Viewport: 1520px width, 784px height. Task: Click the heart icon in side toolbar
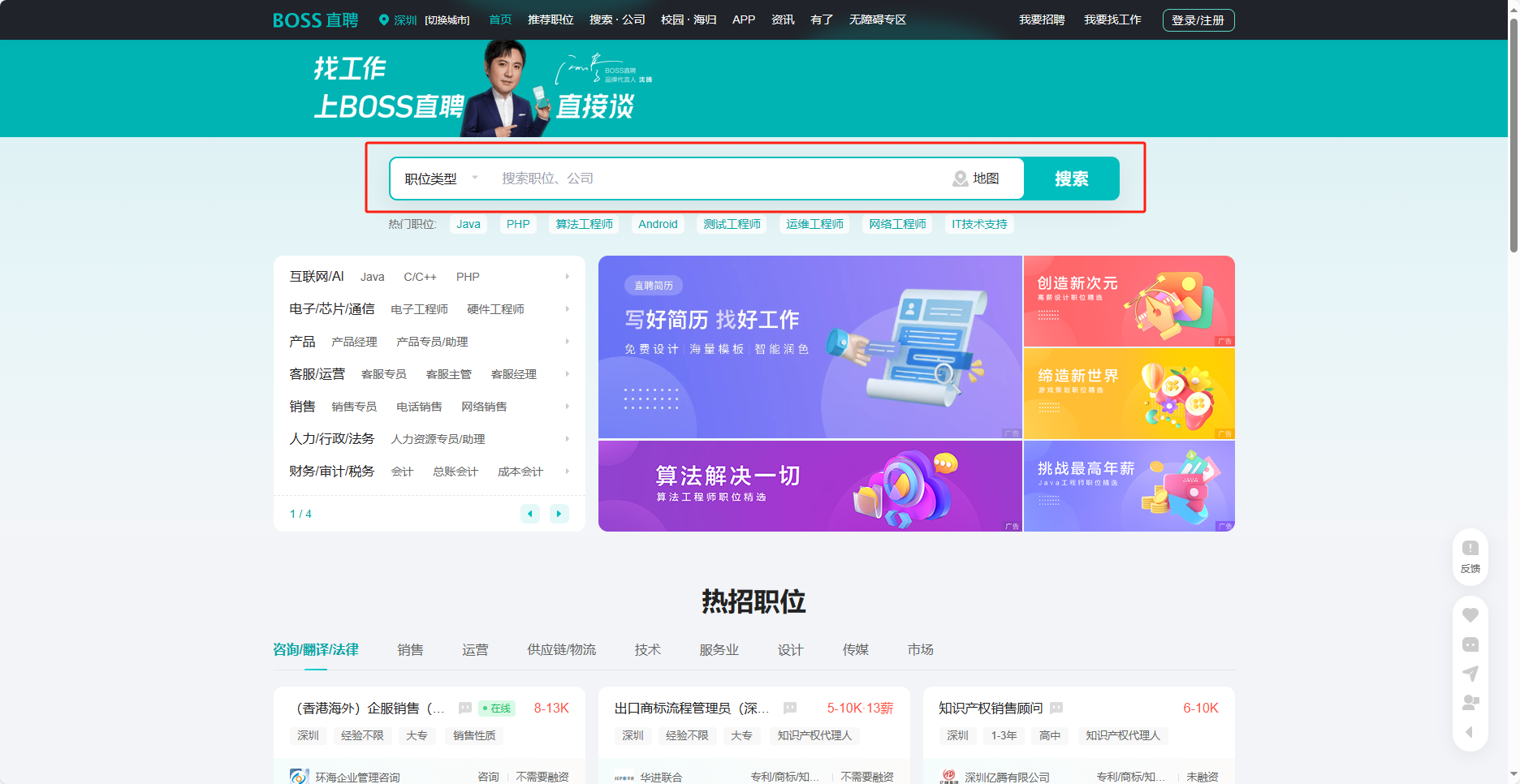point(1470,615)
